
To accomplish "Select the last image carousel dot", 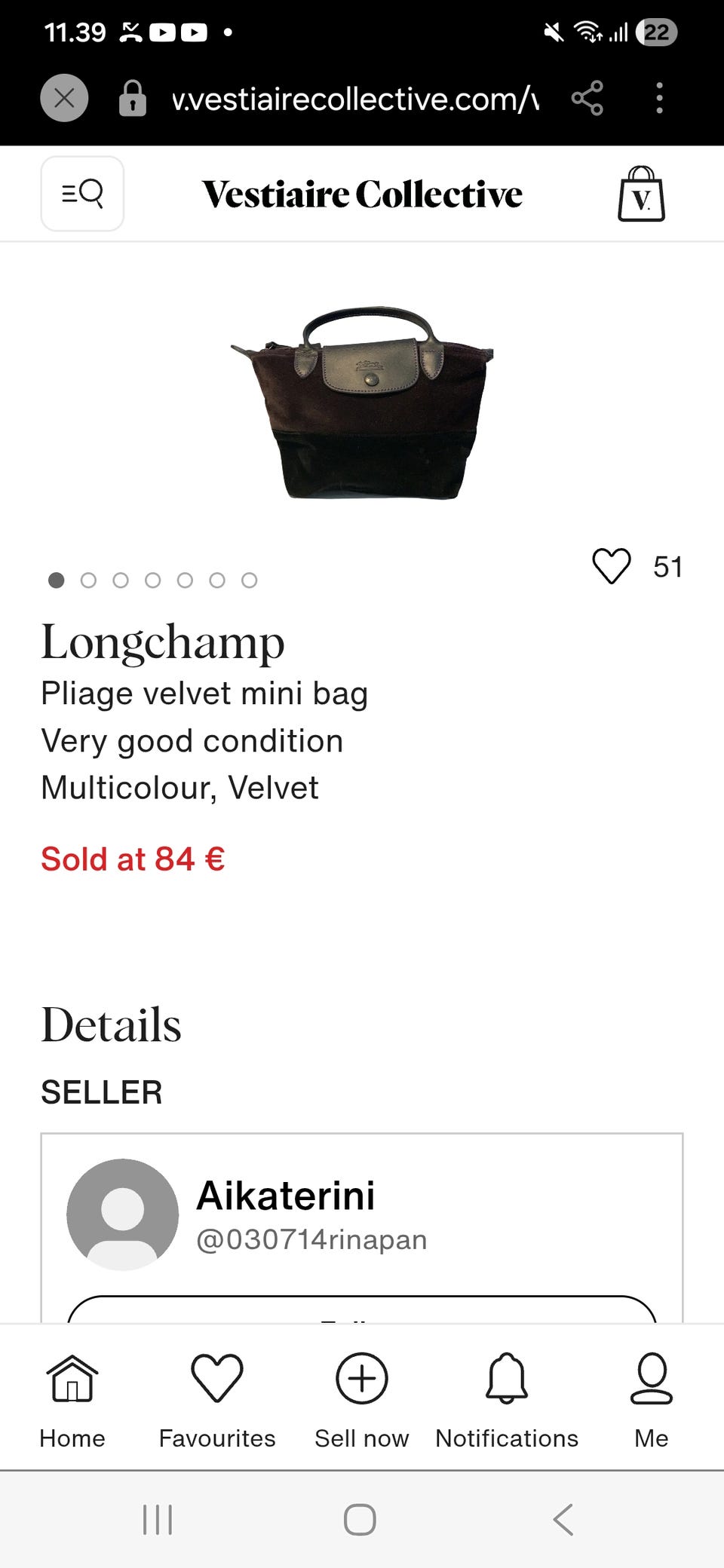I will click(x=250, y=580).
